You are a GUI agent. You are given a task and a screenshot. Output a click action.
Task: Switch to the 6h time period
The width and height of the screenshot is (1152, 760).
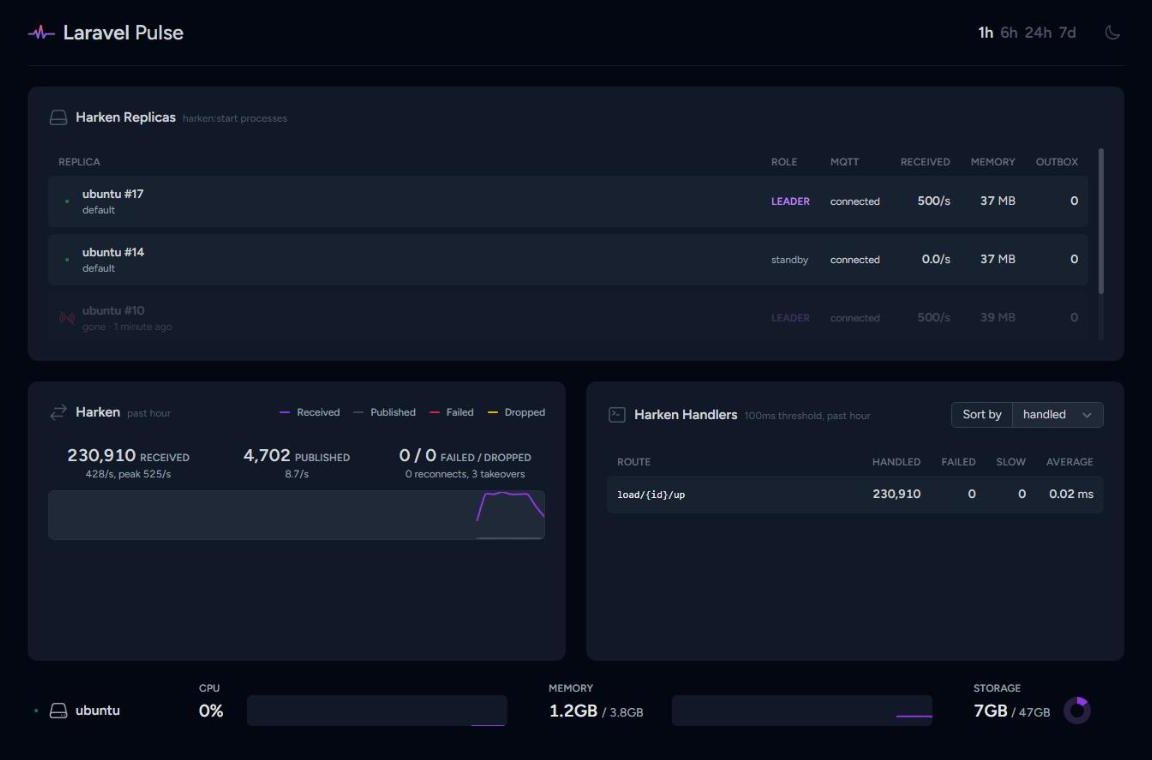coord(1009,32)
